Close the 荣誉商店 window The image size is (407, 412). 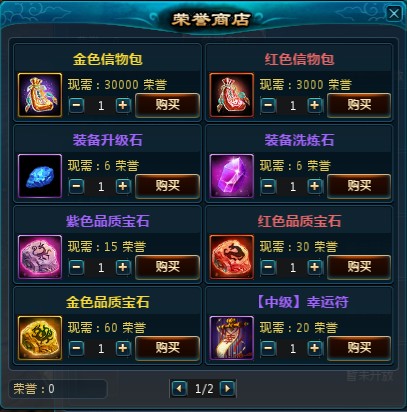(394, 14)
